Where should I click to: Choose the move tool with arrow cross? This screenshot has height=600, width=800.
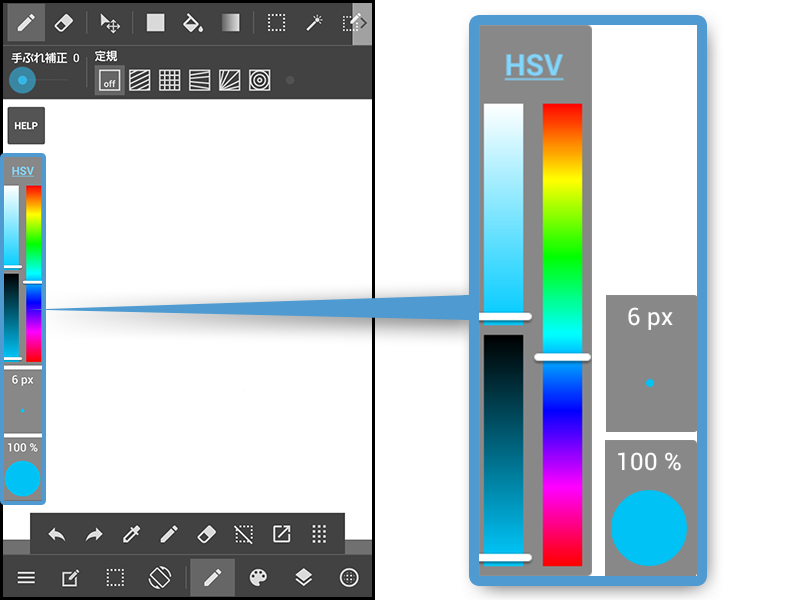[109, 23]
